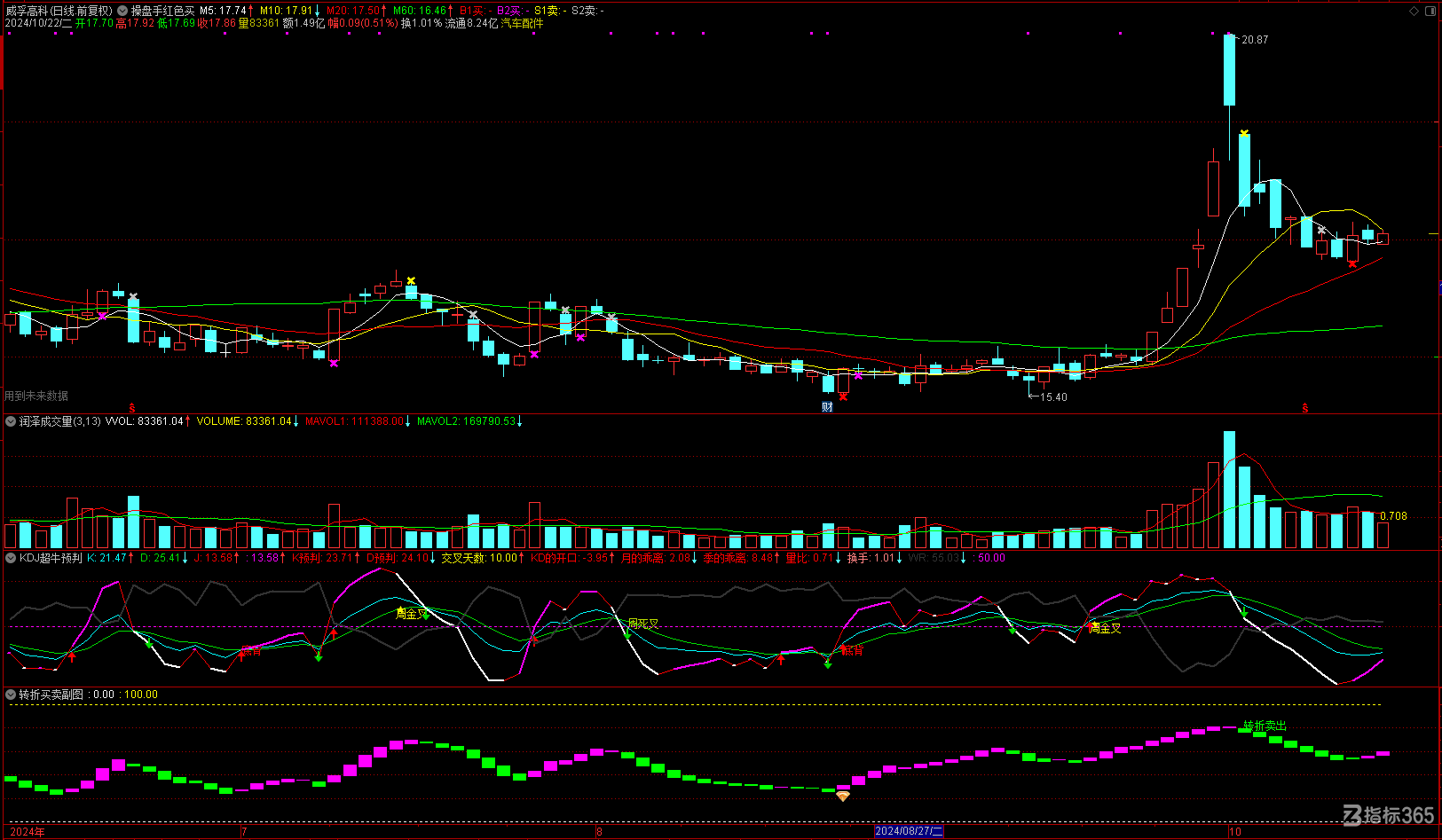
Task: Click the M5: 17.74 moving average value
Action: [223, 11]
